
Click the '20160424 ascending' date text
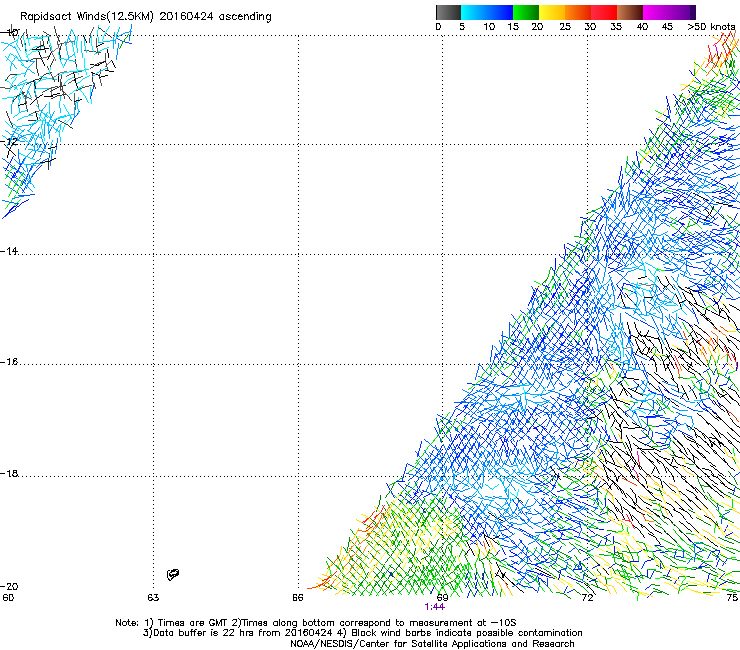coord(215,17)
